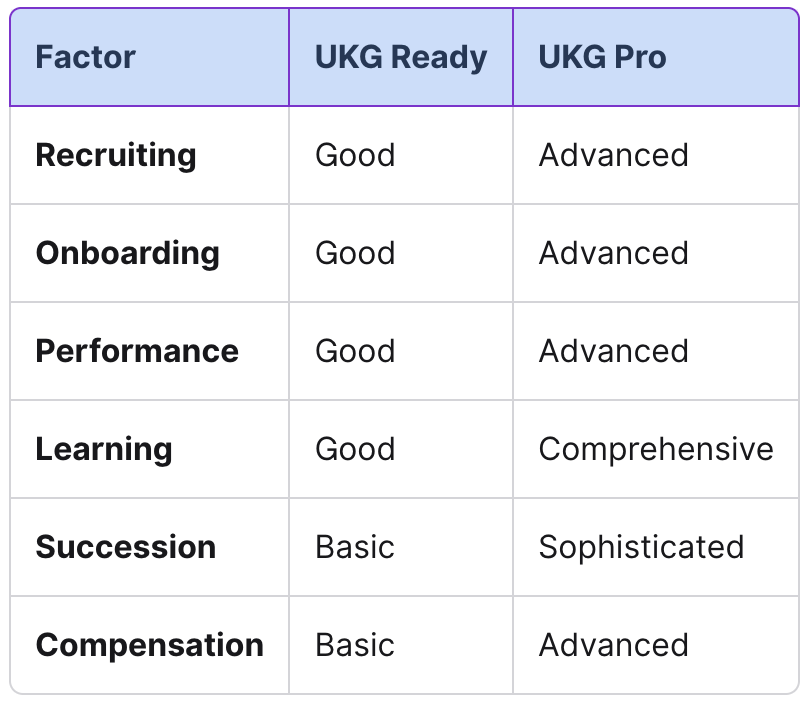Click the Learning row label
Viewport: 810px width, 707px height.
(x=104, y=449)
